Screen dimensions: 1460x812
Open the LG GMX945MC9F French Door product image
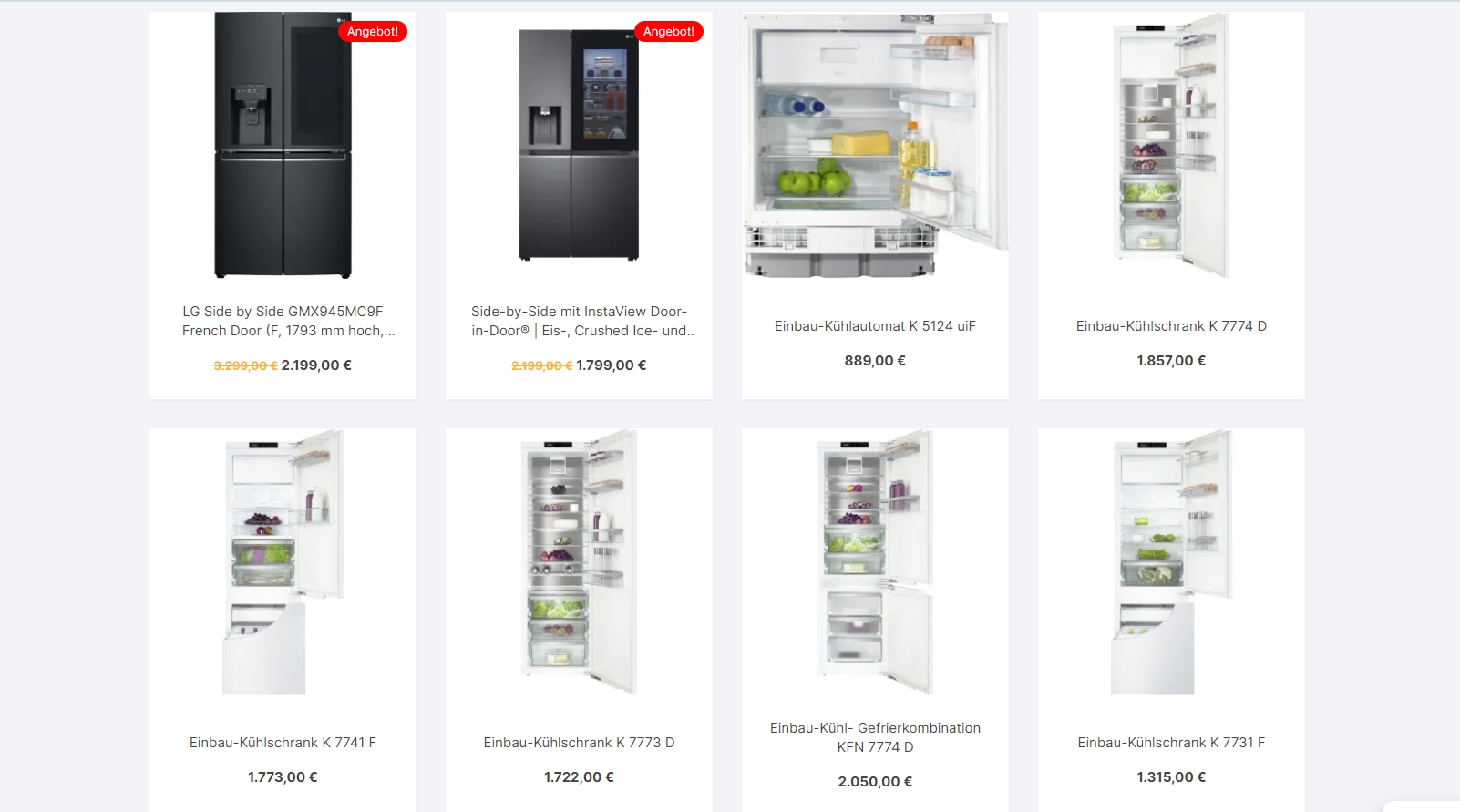pyautogui.click(x=283, y=146)
